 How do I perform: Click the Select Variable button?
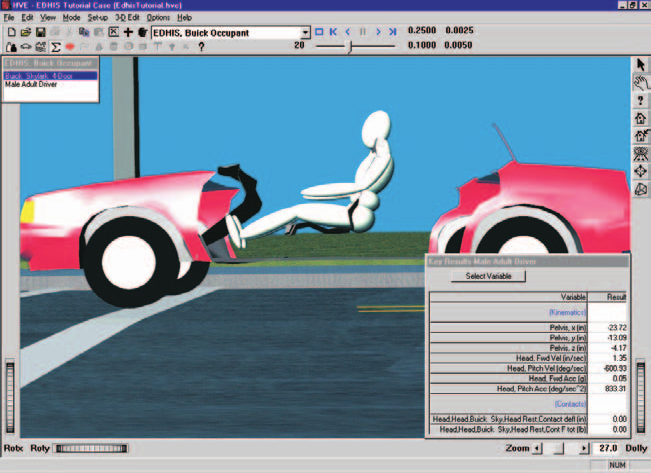tap(488, 276)
